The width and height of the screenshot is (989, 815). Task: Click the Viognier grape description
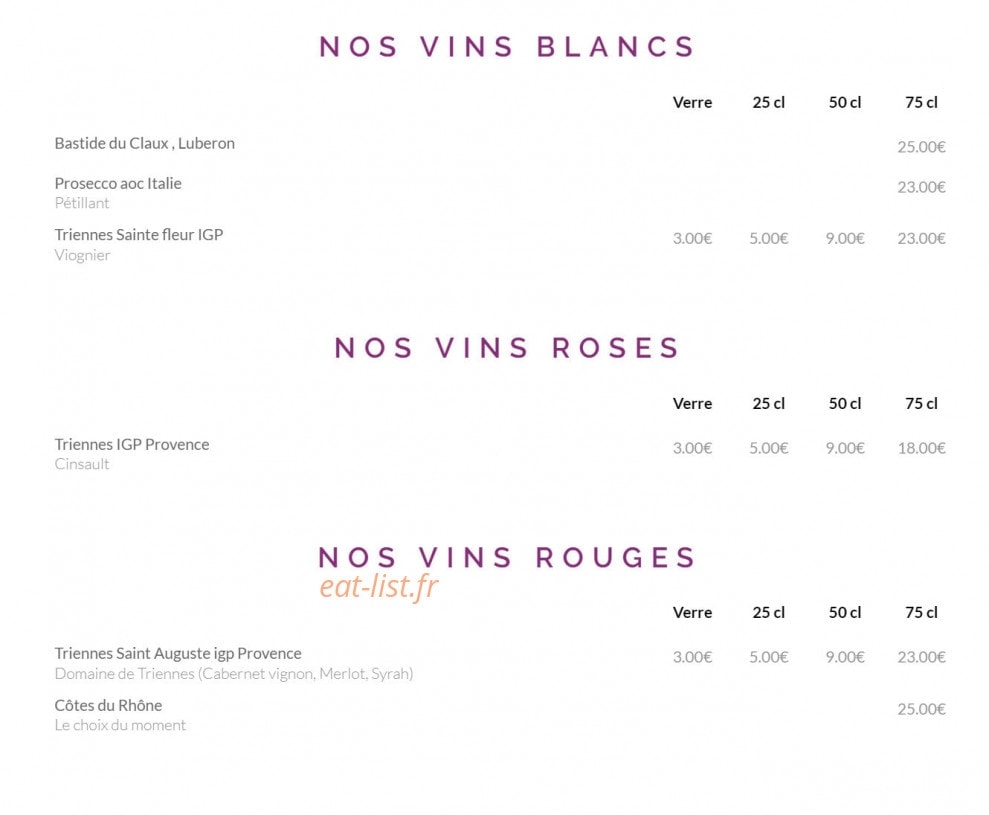pos(82,255)
